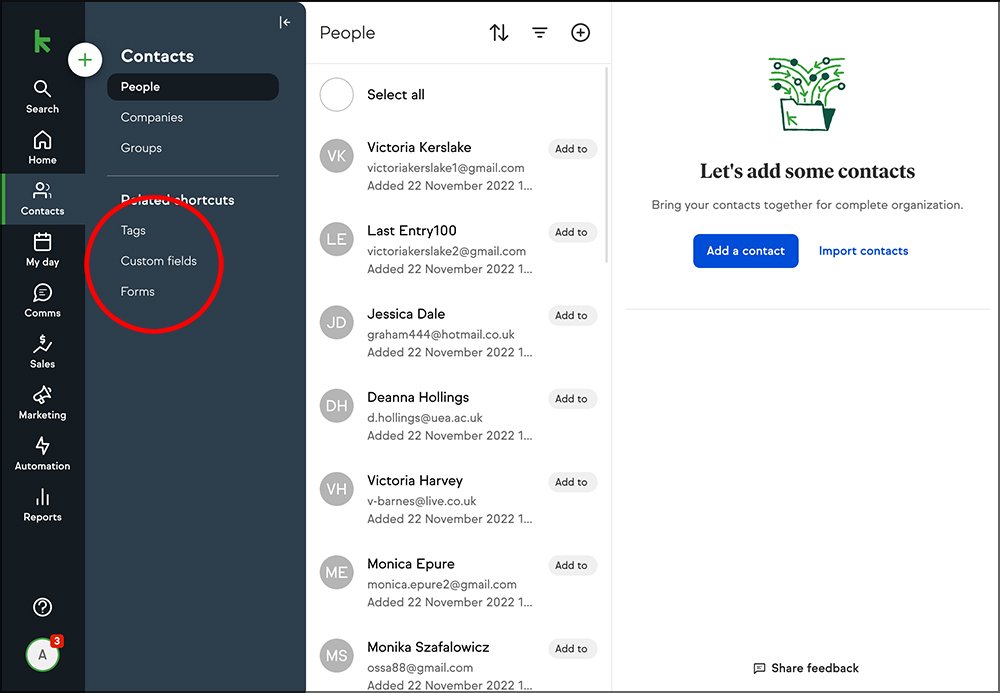Open the Marketing megaphone section

(x=42, y=402)
